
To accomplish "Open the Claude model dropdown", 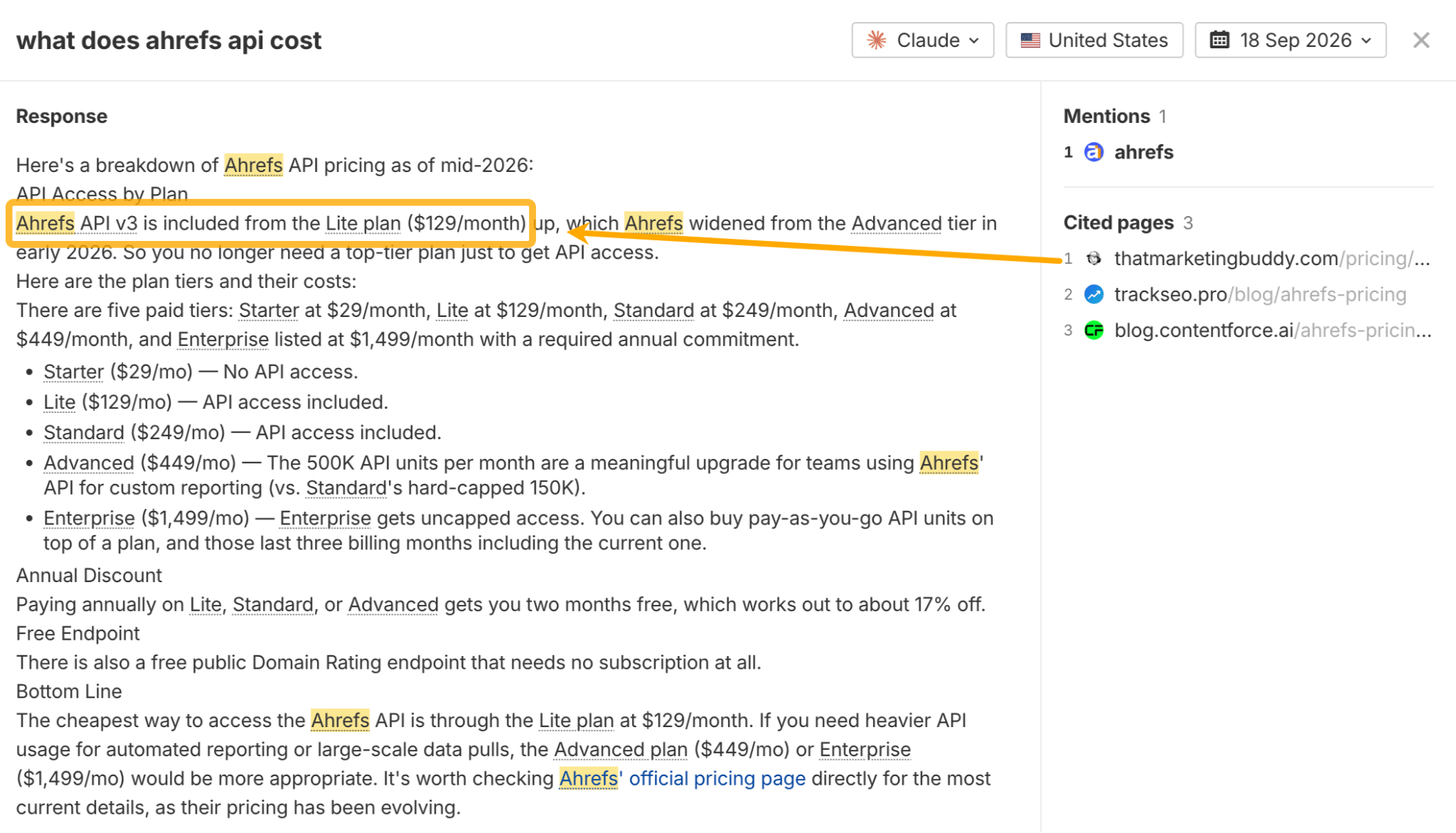I will click(922, 41).
